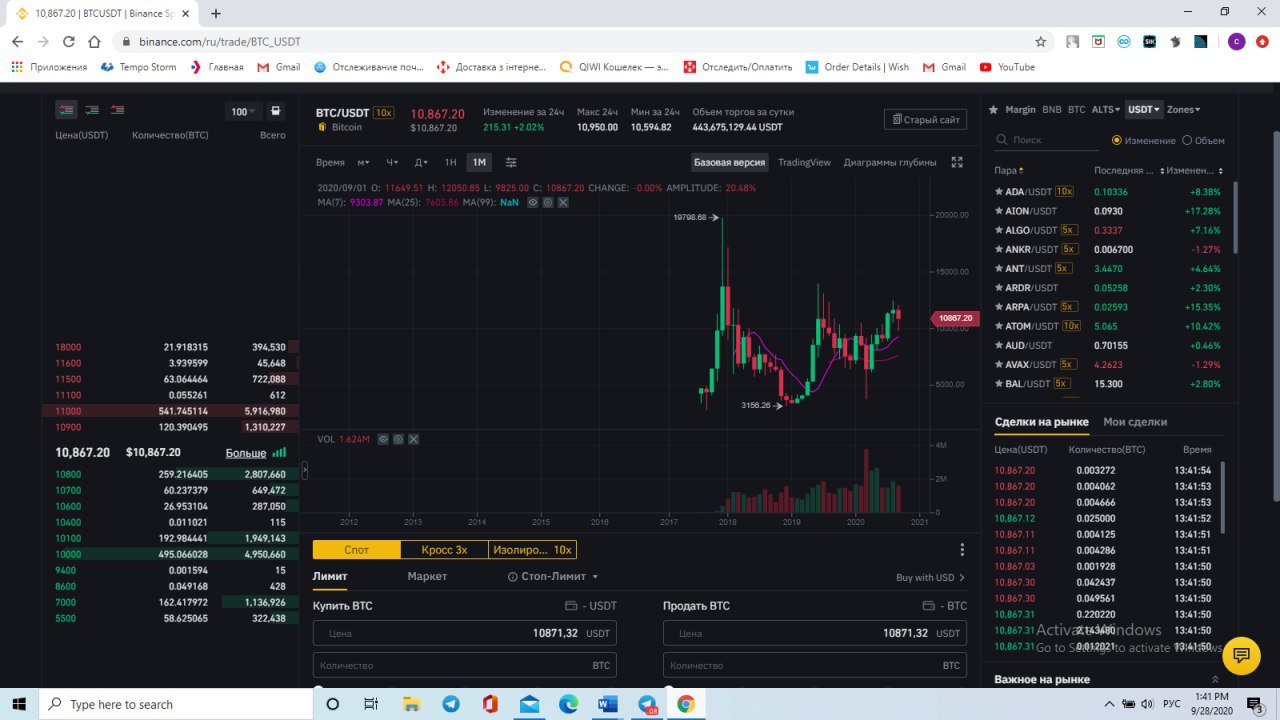Image resolution: width=1280 pixels, height=720 pixels.
Task: Remove the MA indicator with X
Action: pyautogui.click(x=563, y=202)
